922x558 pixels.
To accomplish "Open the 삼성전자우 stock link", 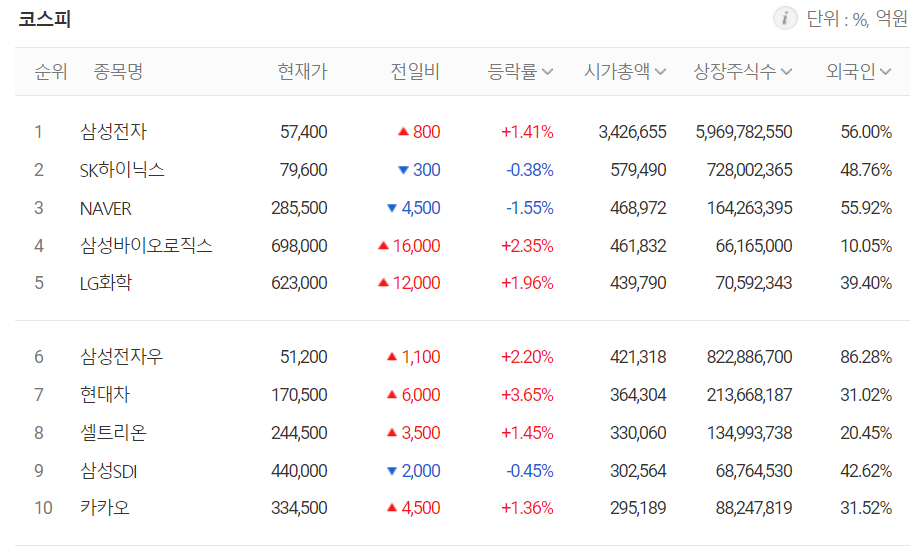I will coord(121,356).
